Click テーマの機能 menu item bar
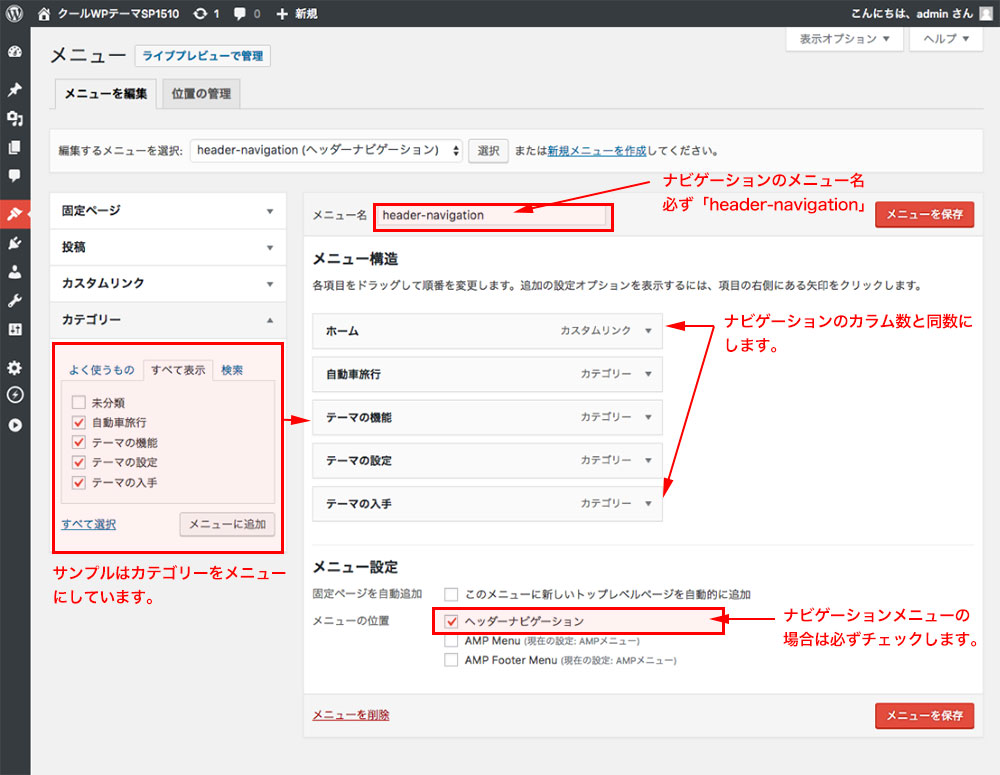The height and width of the screenshot is (775, 1000). click(x=487, y=417)
